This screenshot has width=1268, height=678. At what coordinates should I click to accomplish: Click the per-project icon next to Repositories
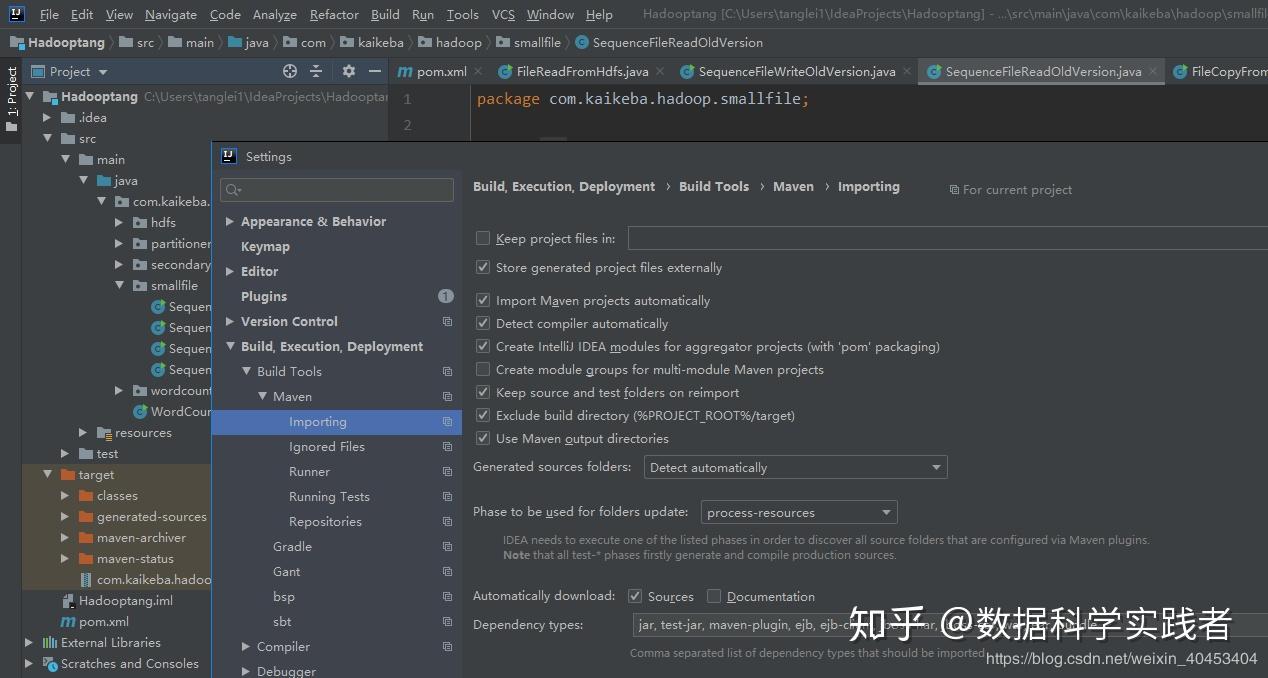pyautogui.click(x=447, y=522)
